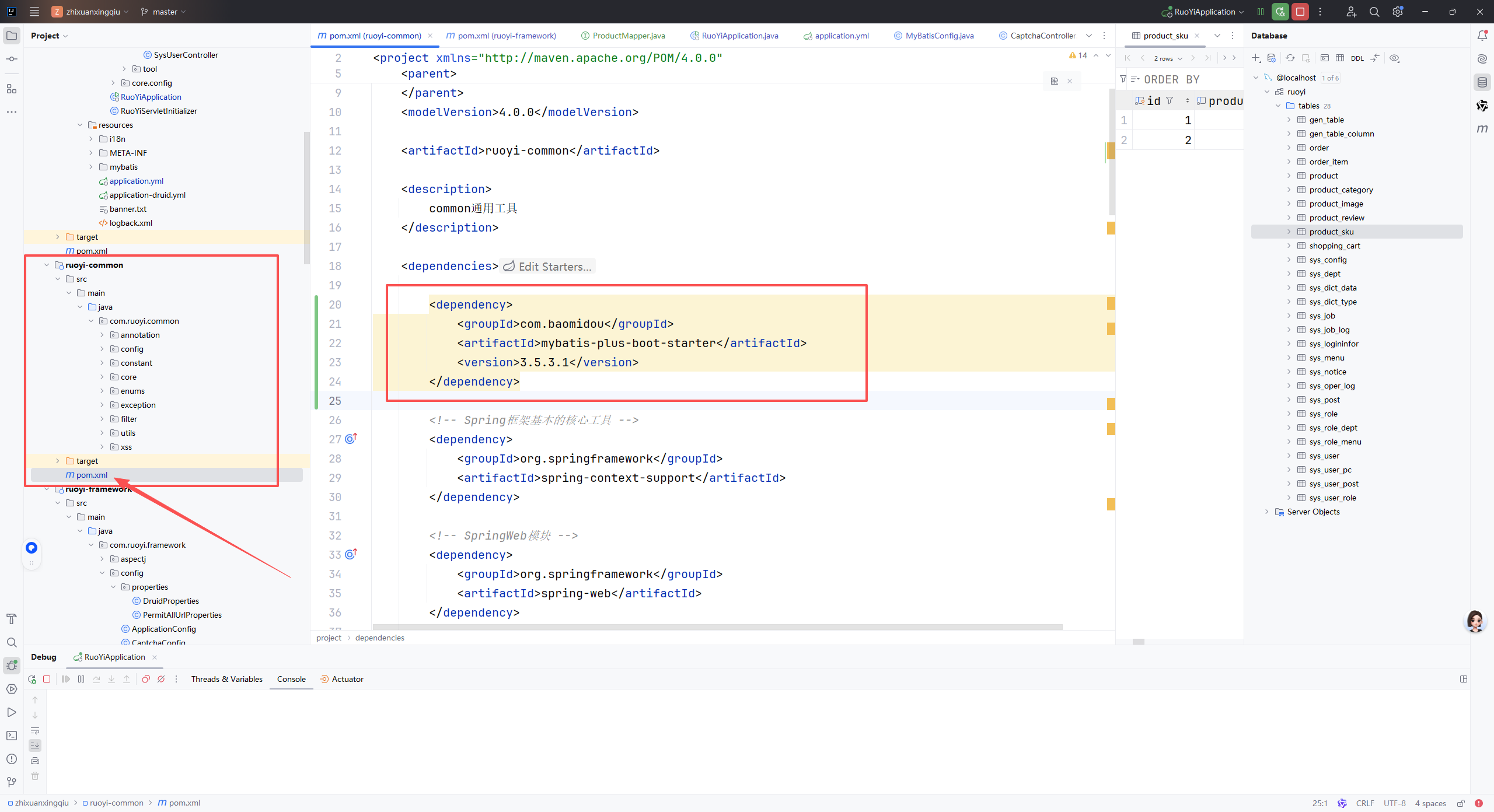Screen dimensions: 1494x812
Task: Expand the product_sku table node
Action: coord(1289,232)
